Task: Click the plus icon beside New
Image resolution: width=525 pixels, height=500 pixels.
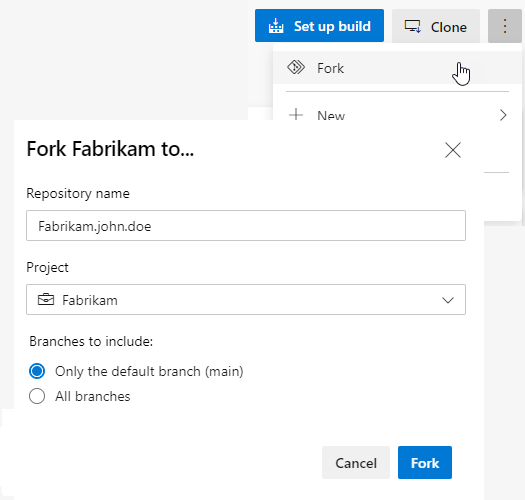Action: [296, 115]
